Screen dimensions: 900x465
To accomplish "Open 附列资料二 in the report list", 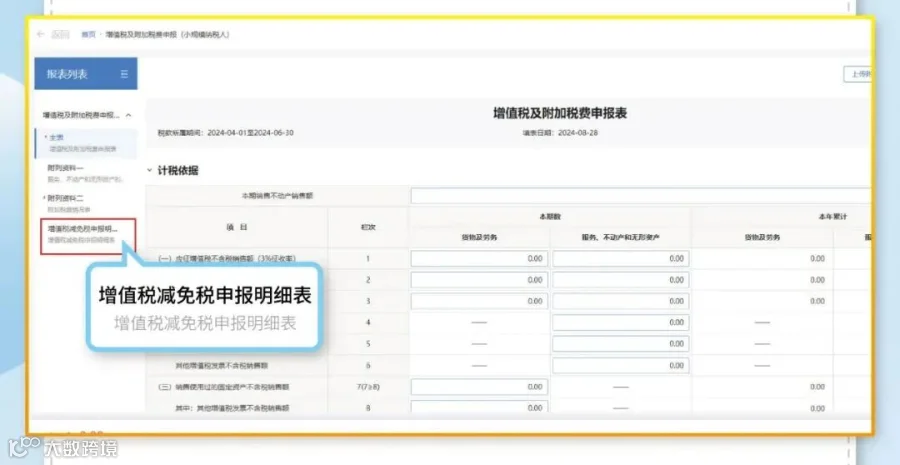I will point(86,203).
